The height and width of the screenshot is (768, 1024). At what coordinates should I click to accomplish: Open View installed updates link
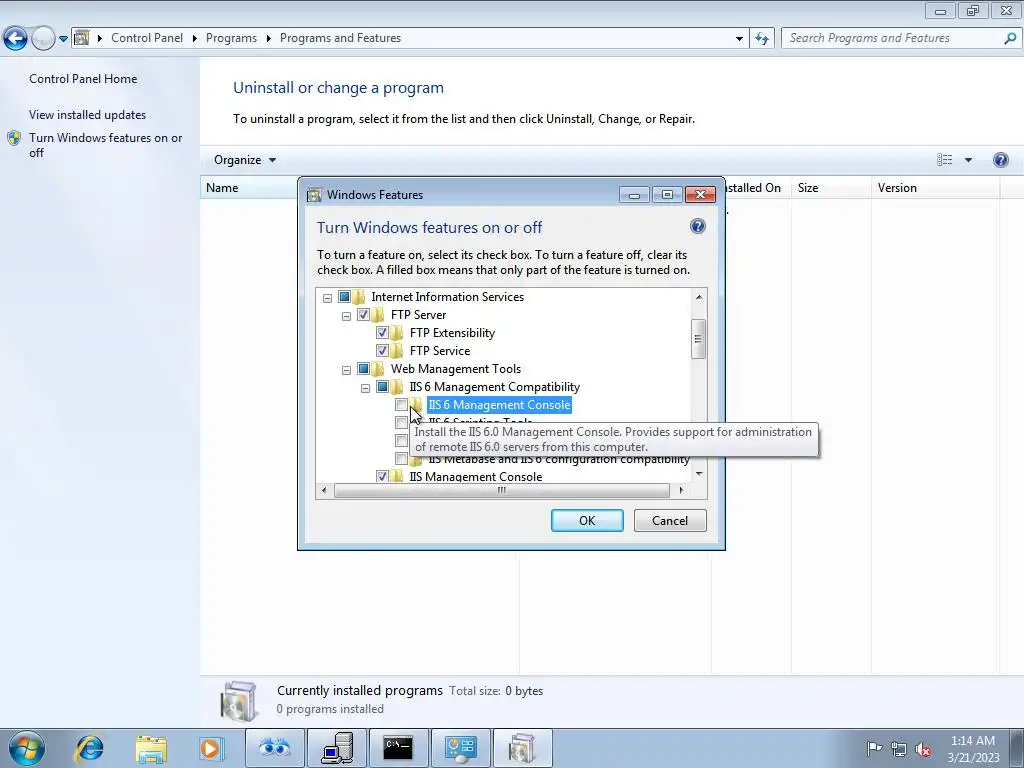tap(88, 115)
